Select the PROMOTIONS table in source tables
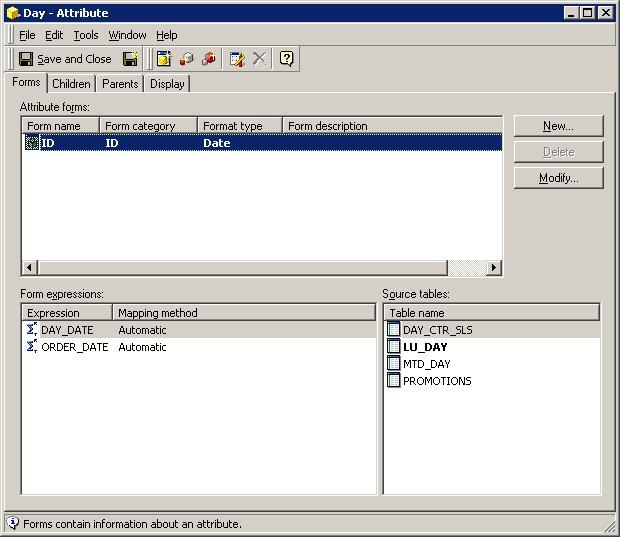Screen dimensions: 620x537 coord(436,381)
